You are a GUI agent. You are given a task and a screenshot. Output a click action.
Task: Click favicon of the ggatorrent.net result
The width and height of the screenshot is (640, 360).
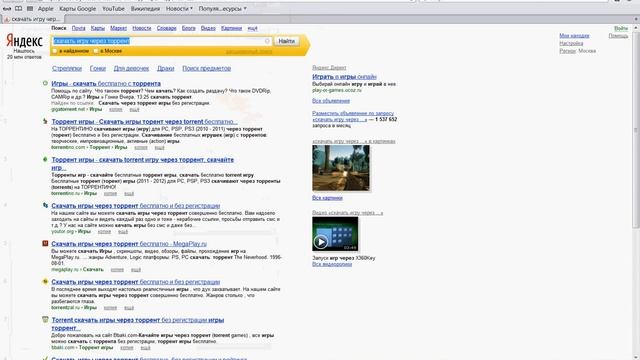(x=45, y=83)
